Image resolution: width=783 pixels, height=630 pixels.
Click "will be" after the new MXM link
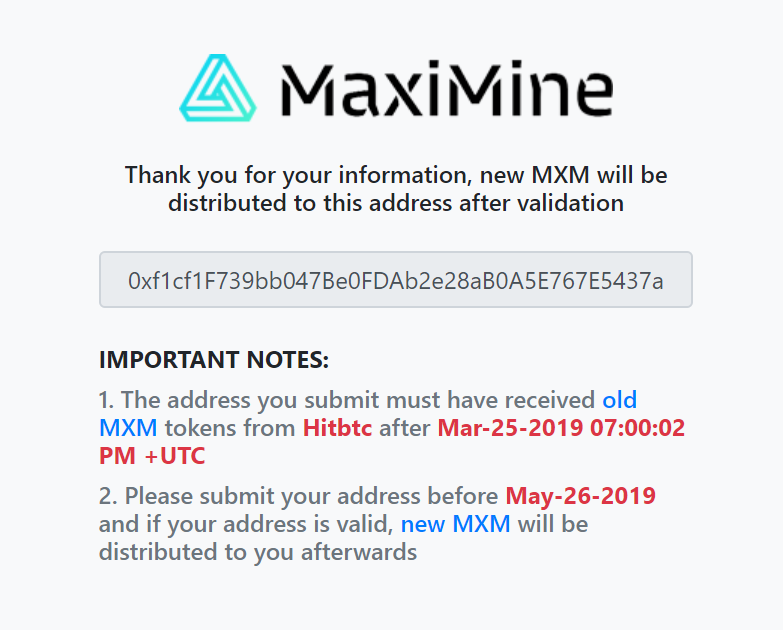(x=553, y=524)
